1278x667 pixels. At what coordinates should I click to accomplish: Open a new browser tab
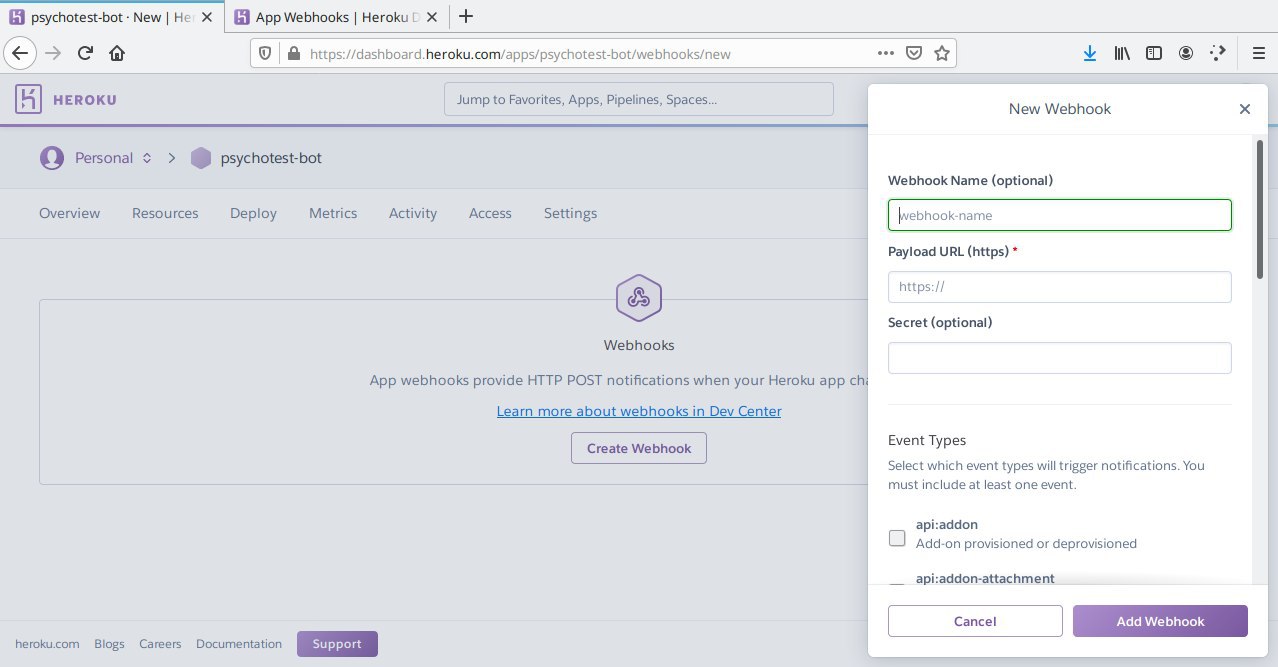tap(466, 16)
